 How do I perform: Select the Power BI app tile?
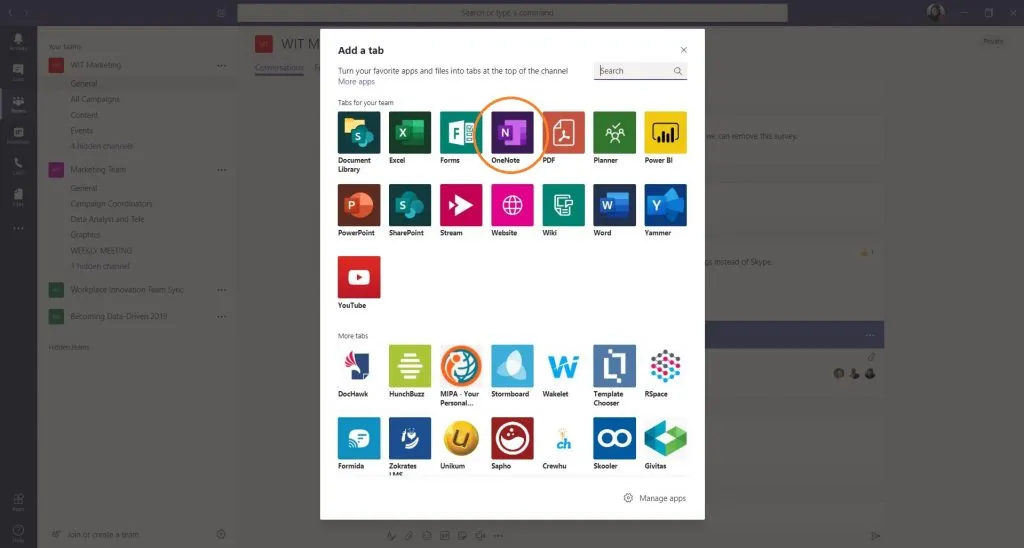click(665, 133)
